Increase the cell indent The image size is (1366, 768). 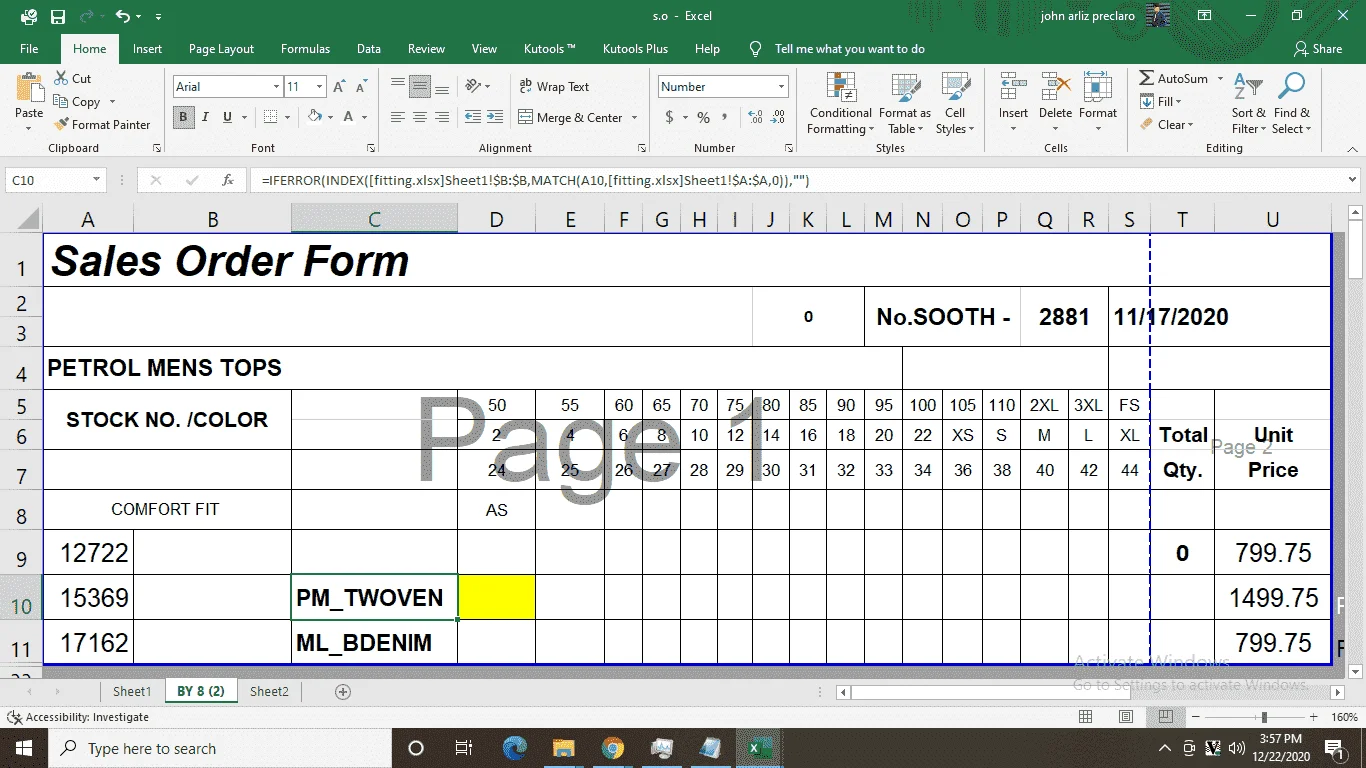pyautogui.click(x=496, y=117)
